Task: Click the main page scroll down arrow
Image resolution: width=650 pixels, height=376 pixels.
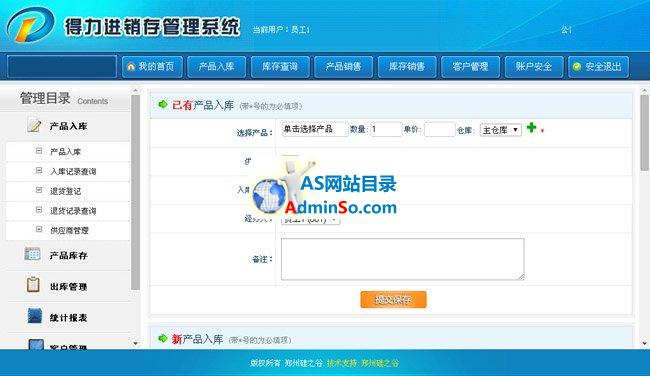Action: [644, 344]
